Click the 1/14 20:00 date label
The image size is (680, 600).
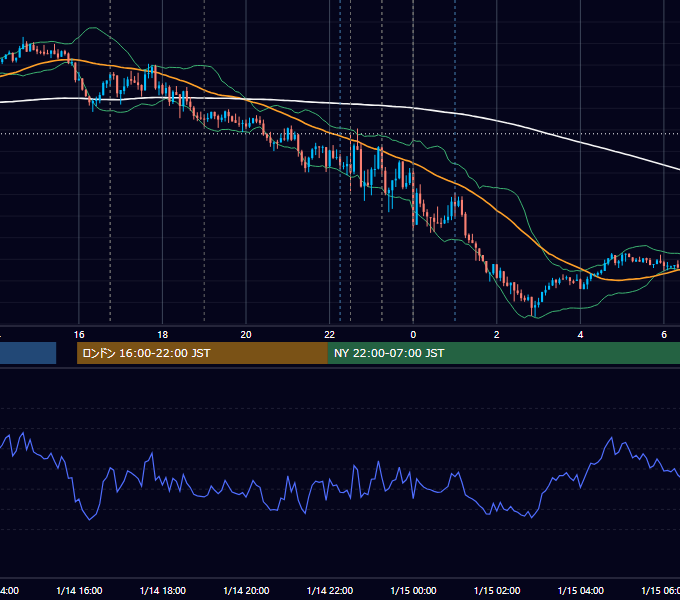point(246,590)
